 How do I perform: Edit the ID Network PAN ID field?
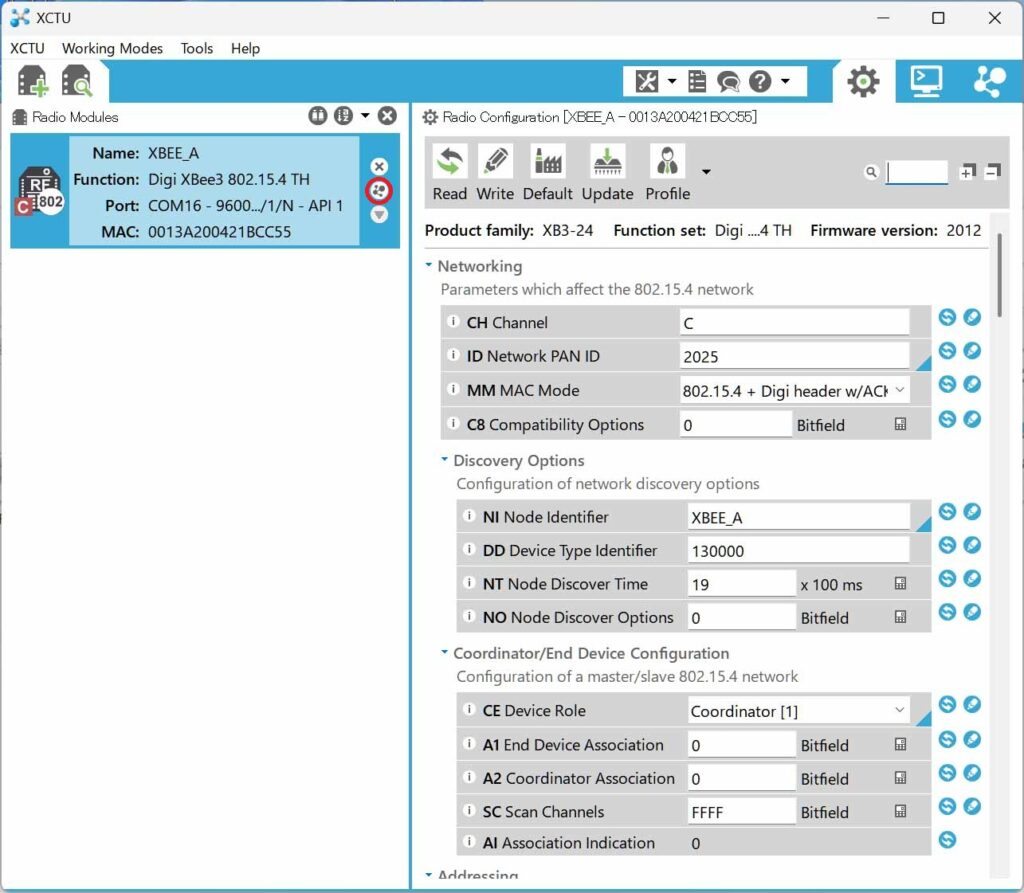794,357
